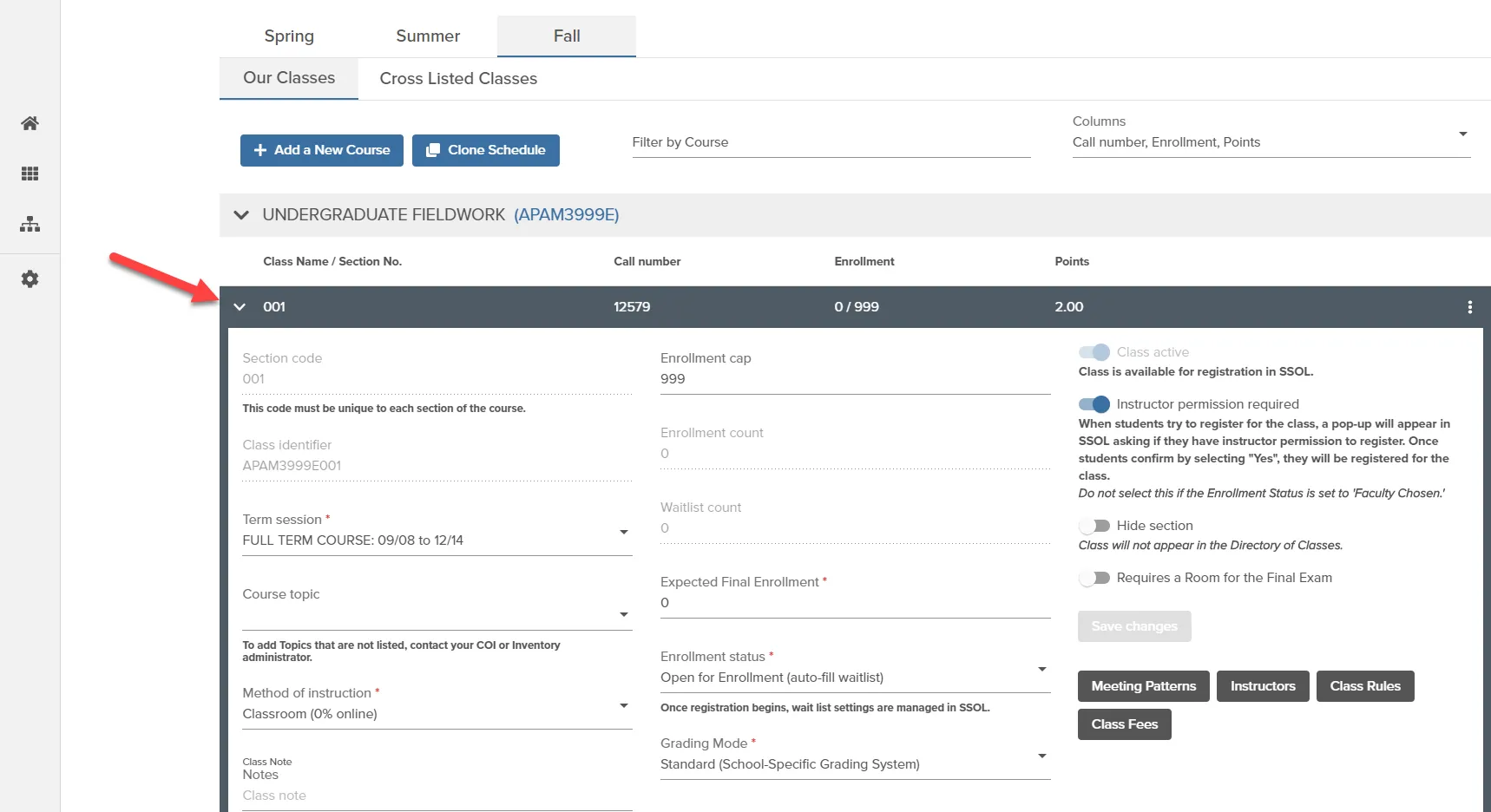Open Meeting Patterns

1144,686
